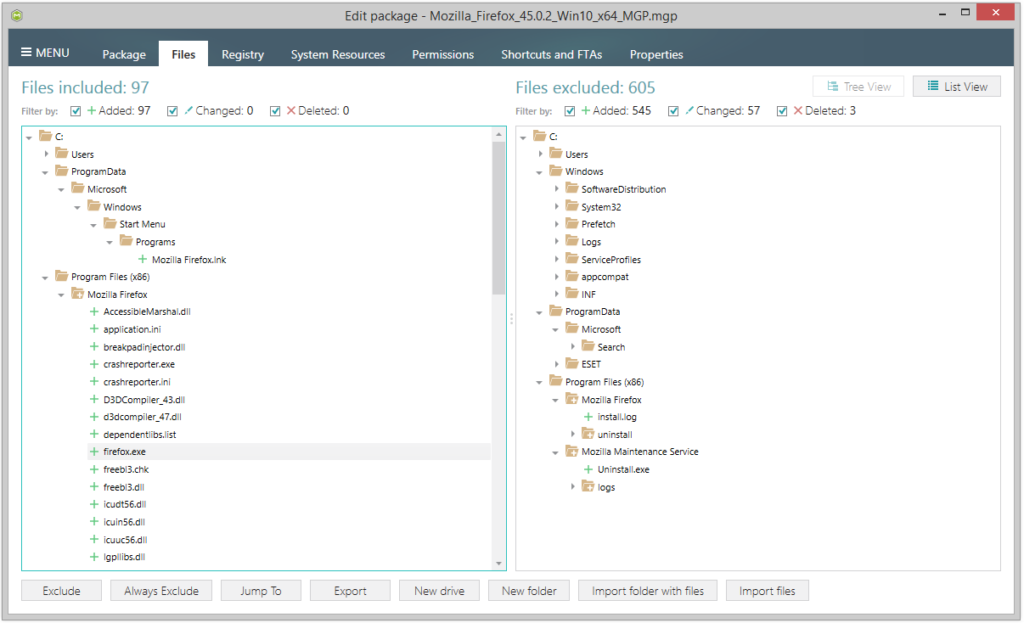Toggle included Added: 97 filter checkbox

(x=76, y=111)
